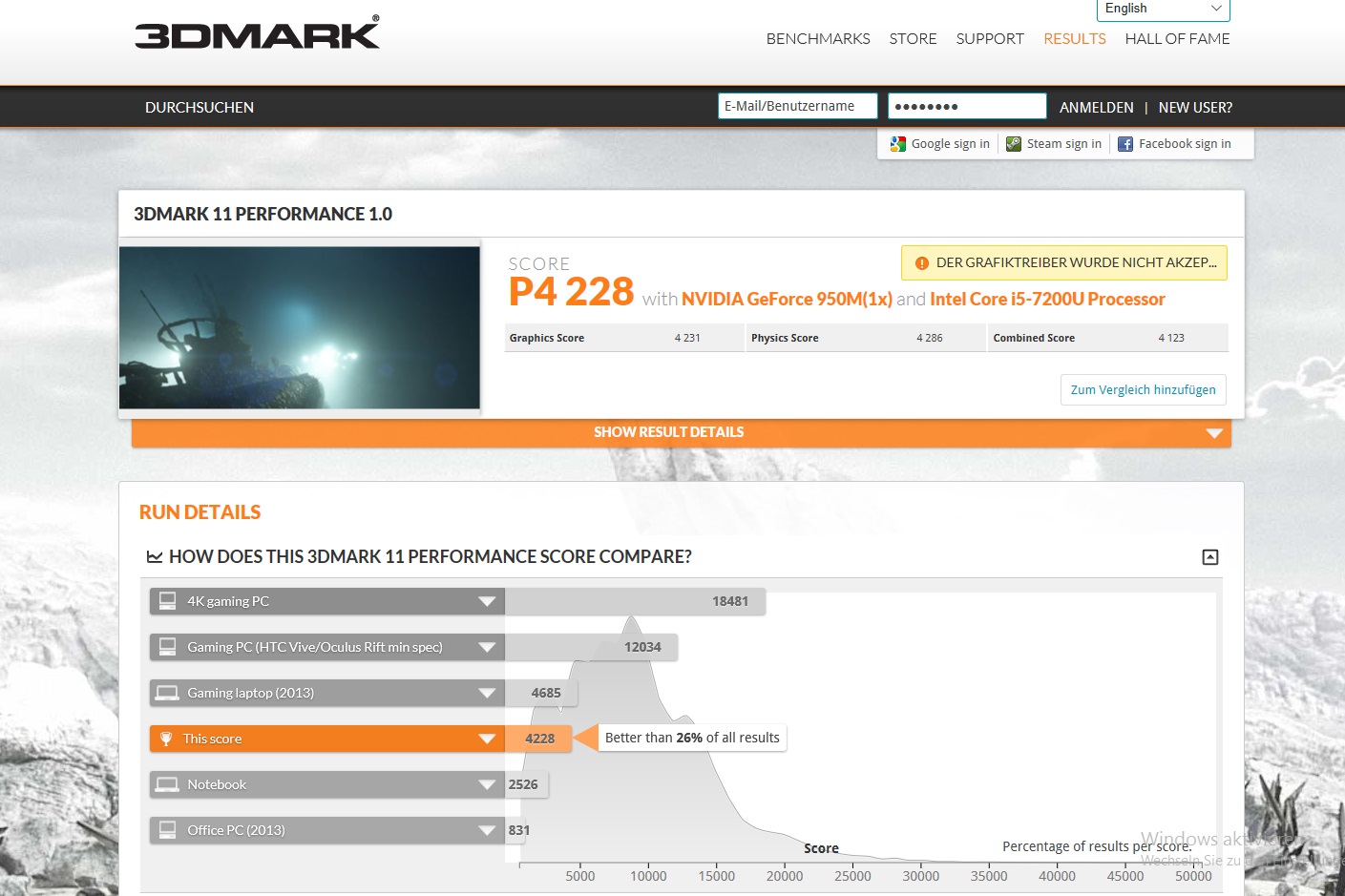
Task: Click the Facebook sign in icon
Action: click(1125, 144)
